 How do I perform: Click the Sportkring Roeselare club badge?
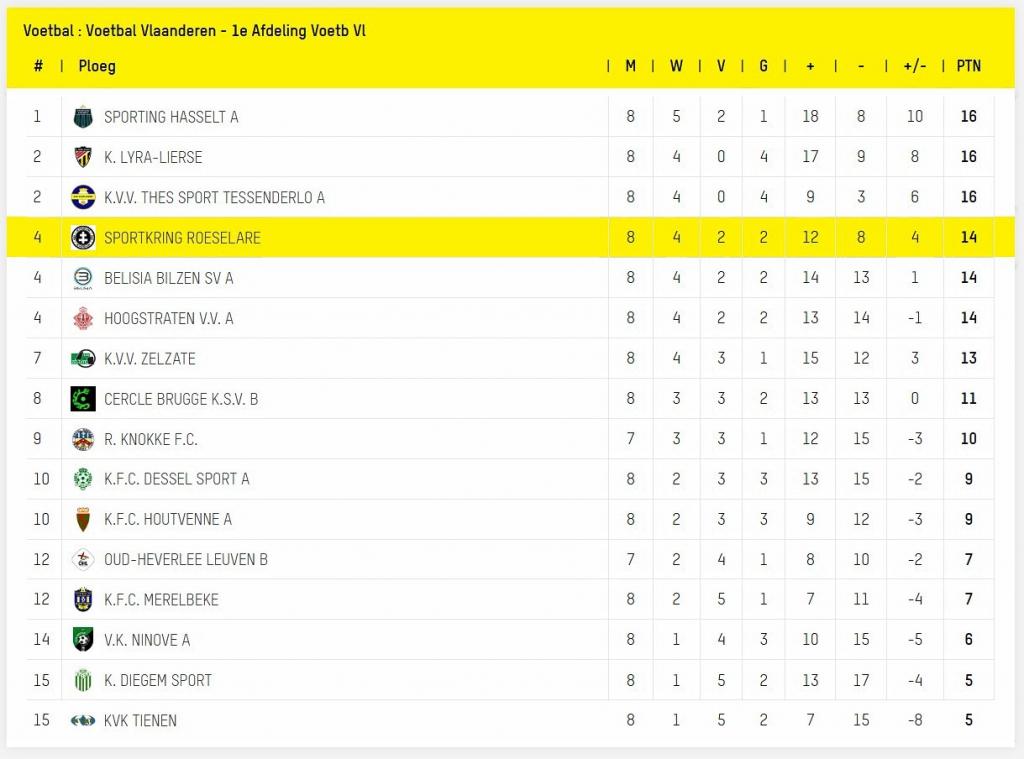tap(83, 238)
